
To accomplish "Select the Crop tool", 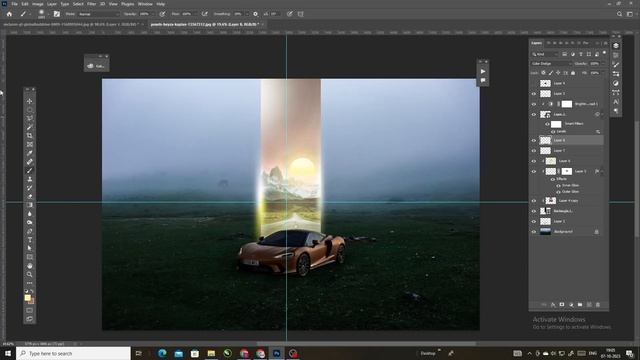I will (29, 136).
